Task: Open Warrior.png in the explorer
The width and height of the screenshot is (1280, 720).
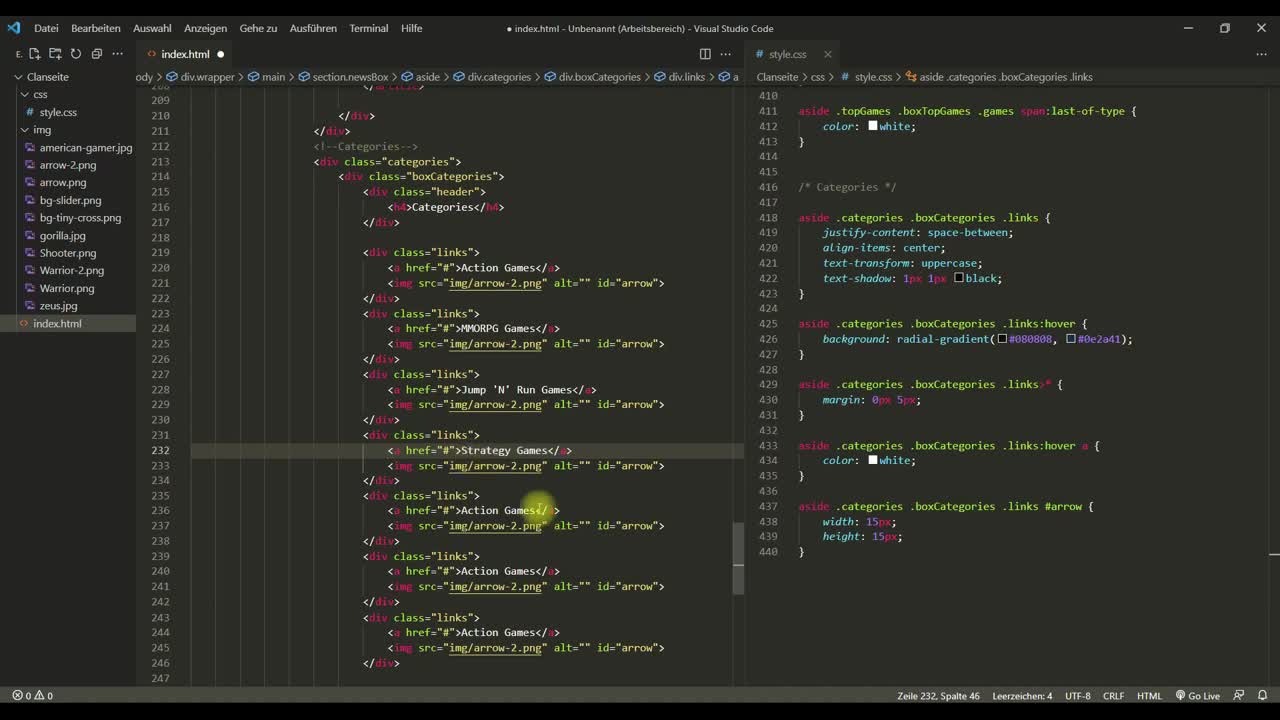Action: pos(67,288)
